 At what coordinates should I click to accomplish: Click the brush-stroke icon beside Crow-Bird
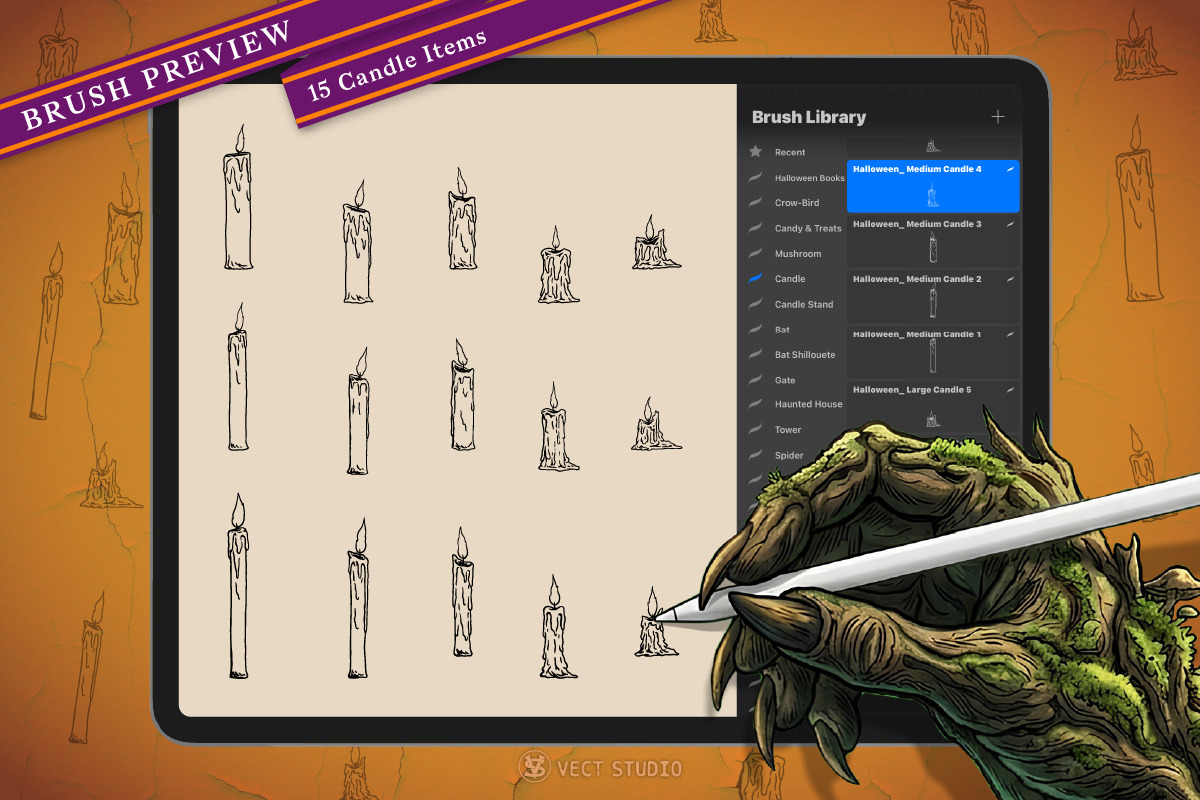pyautogui.click(x=756, y=203)
